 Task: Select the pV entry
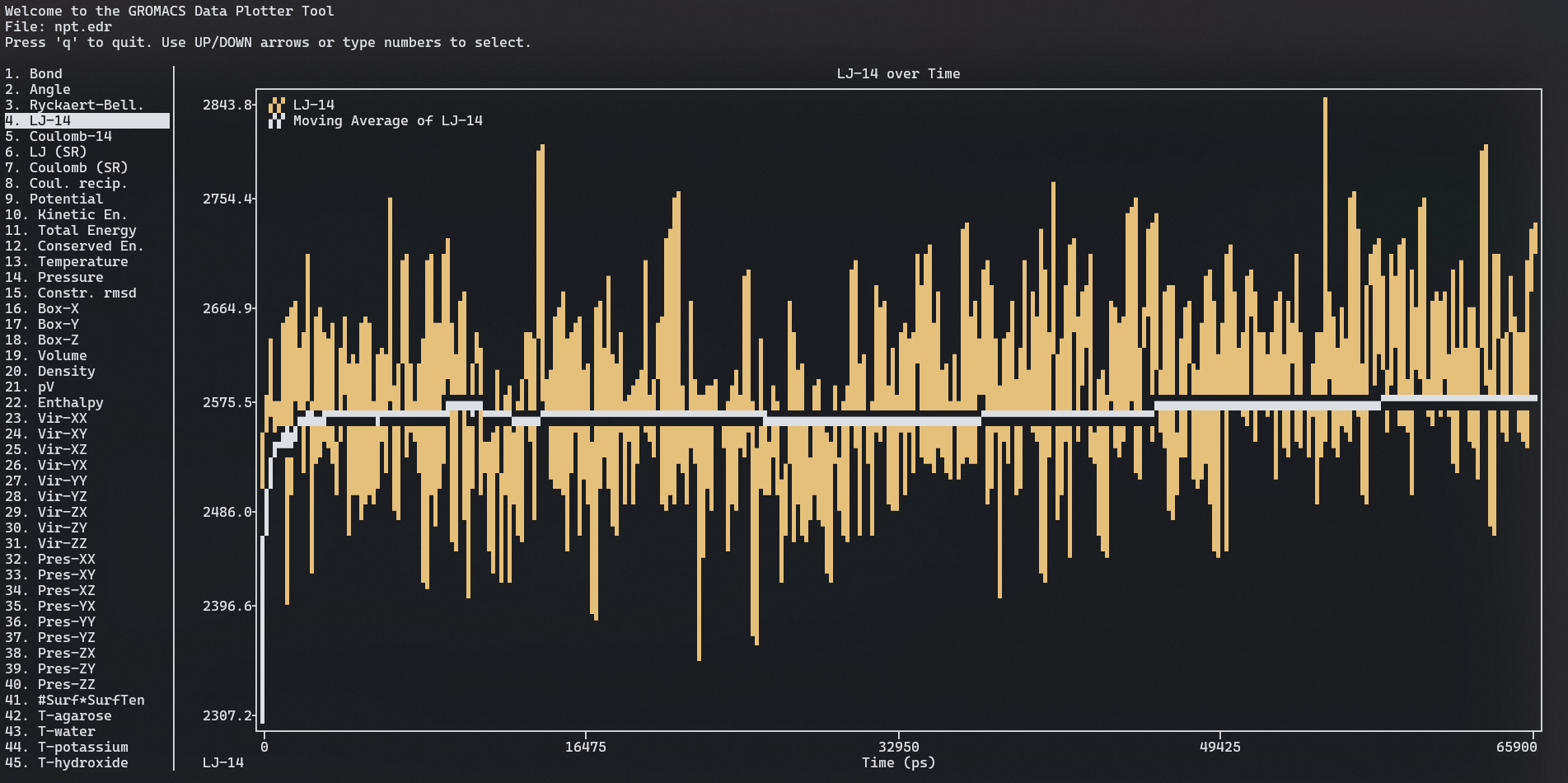(x=30, y=387)
